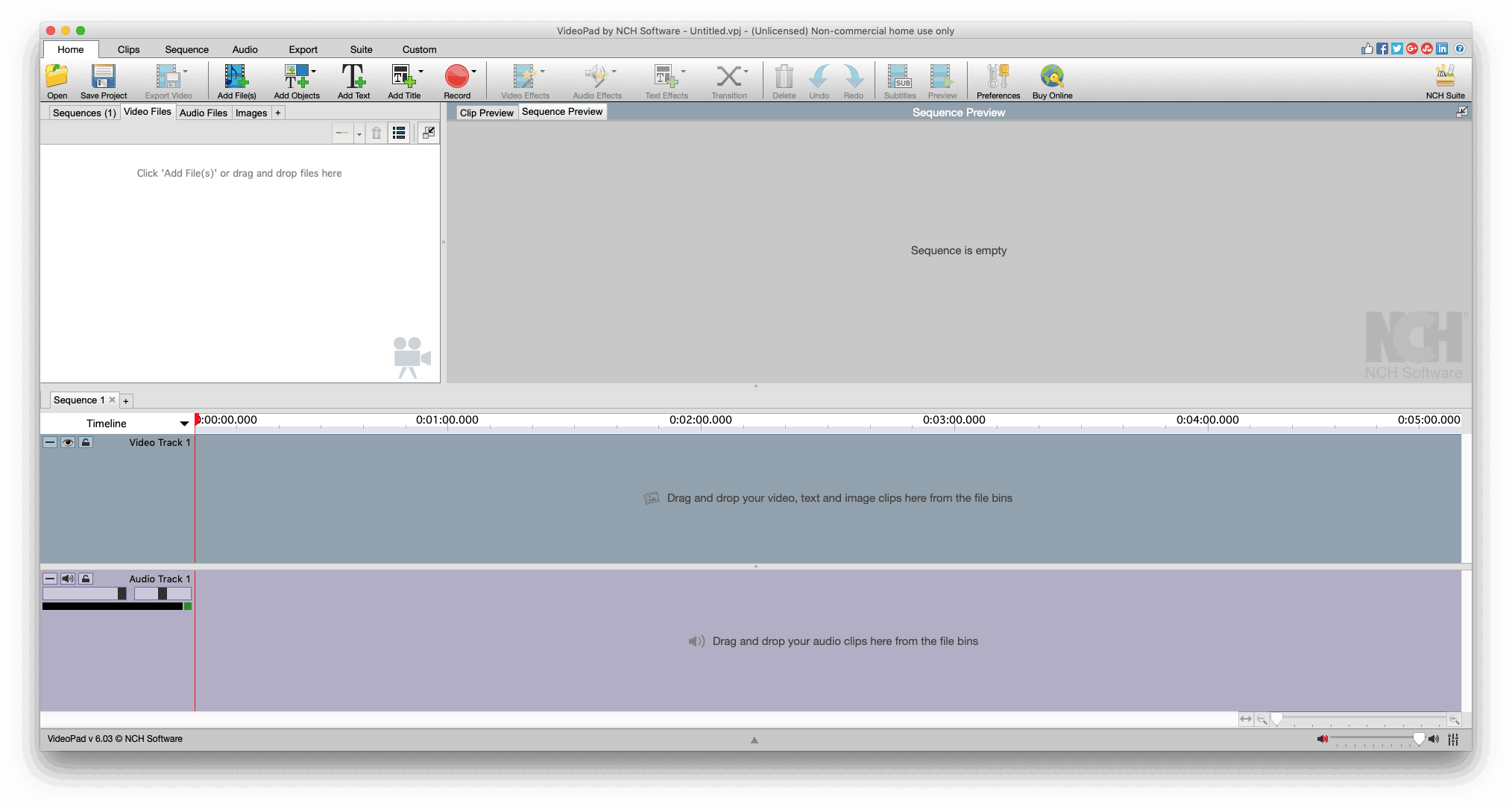Zoom out the timeline with minus magnifier
1512x809 pixels.
pos(1261,720)
